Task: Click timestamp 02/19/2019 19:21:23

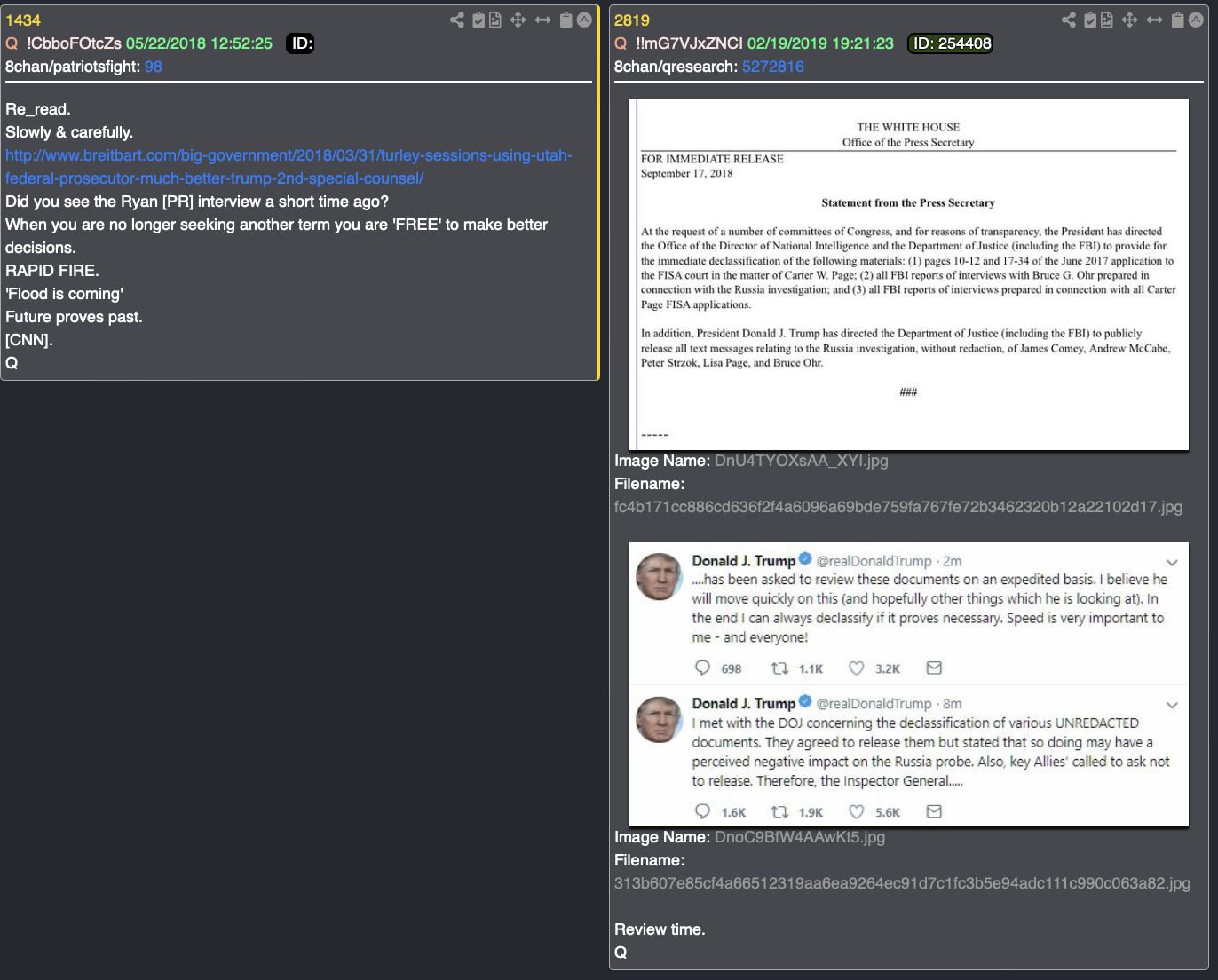Action: coord(820,43)
